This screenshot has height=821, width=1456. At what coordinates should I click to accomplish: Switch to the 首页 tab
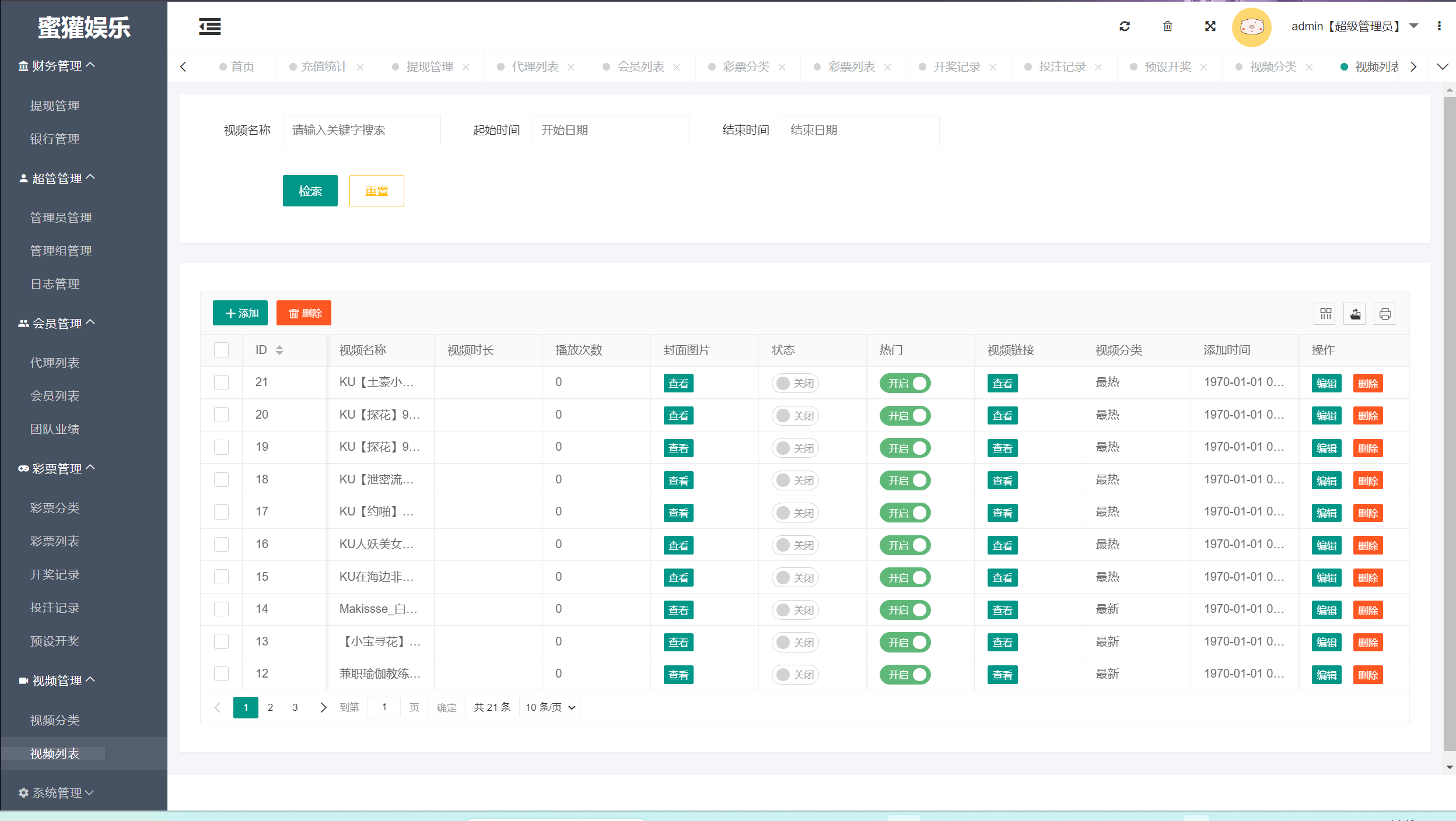[x=237, y=67]
